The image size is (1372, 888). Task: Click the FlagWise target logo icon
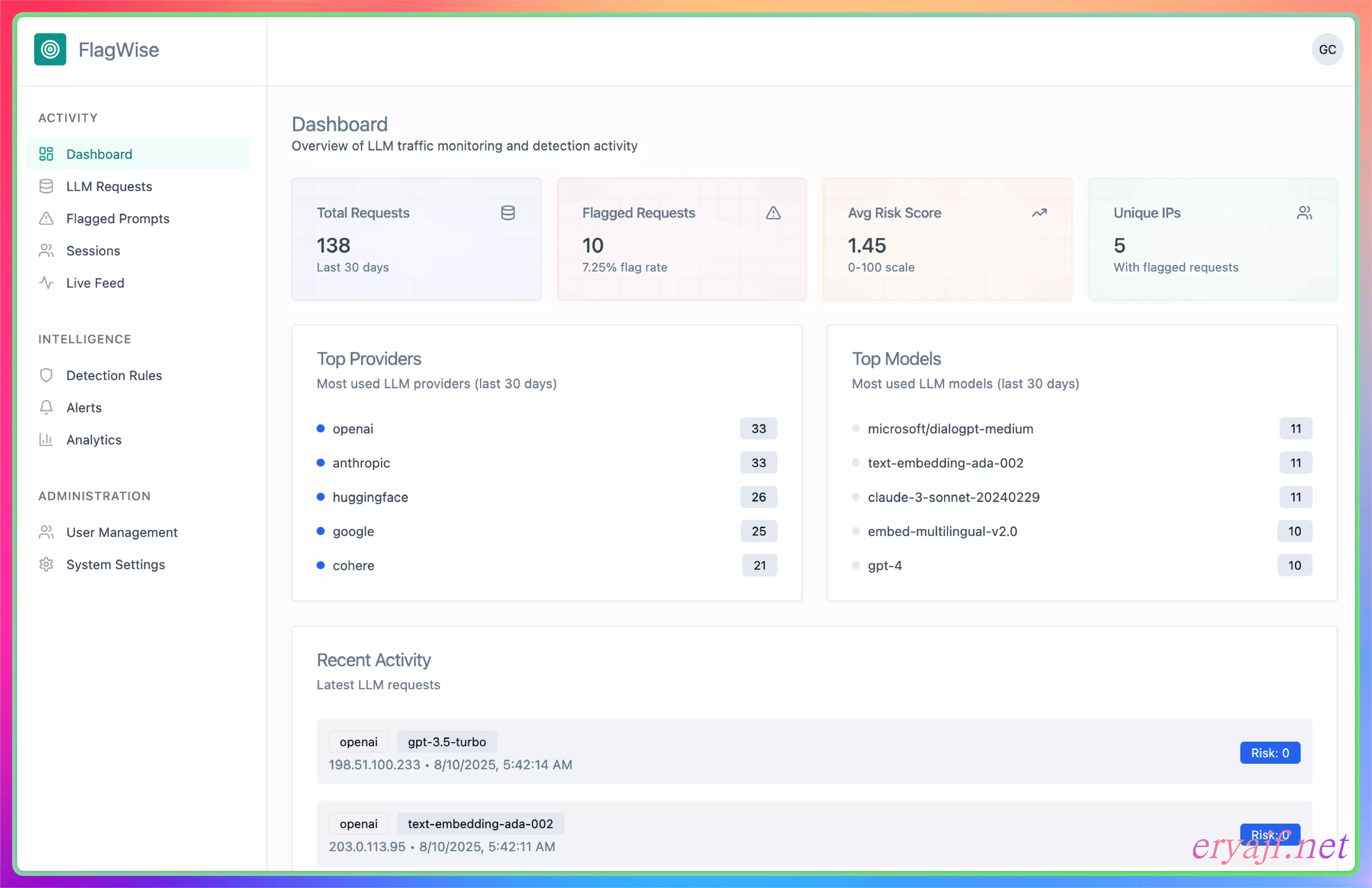pos(50,50)
